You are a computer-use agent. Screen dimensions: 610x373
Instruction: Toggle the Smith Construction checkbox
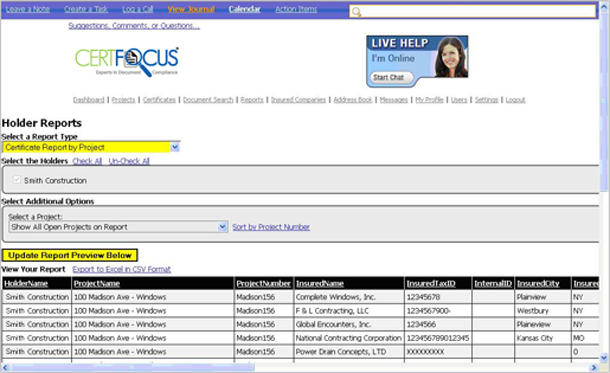click(x=17, y=180)
